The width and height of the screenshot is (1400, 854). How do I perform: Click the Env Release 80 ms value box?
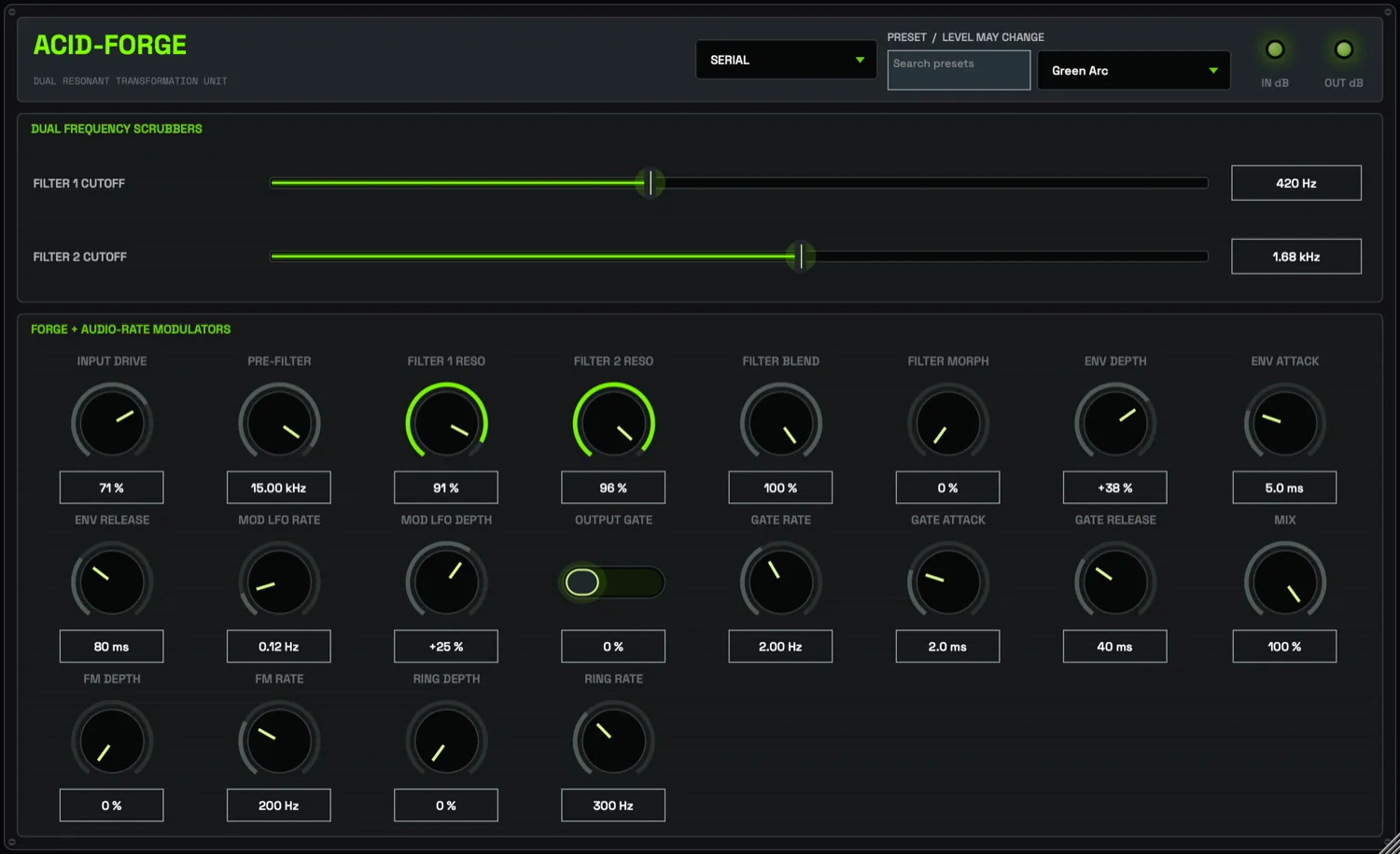[112, 646]
